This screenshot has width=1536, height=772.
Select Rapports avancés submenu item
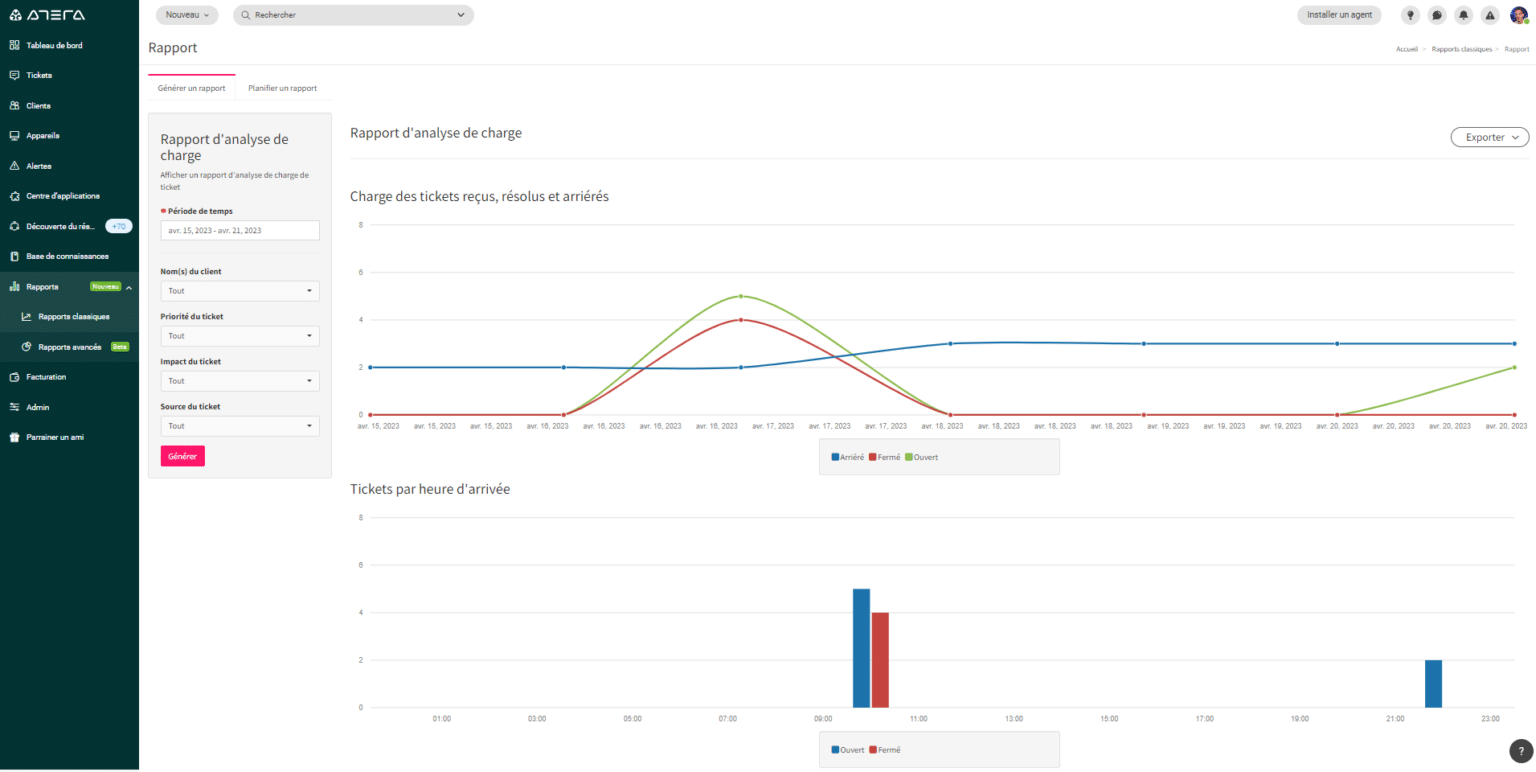(x=69, y=347)
